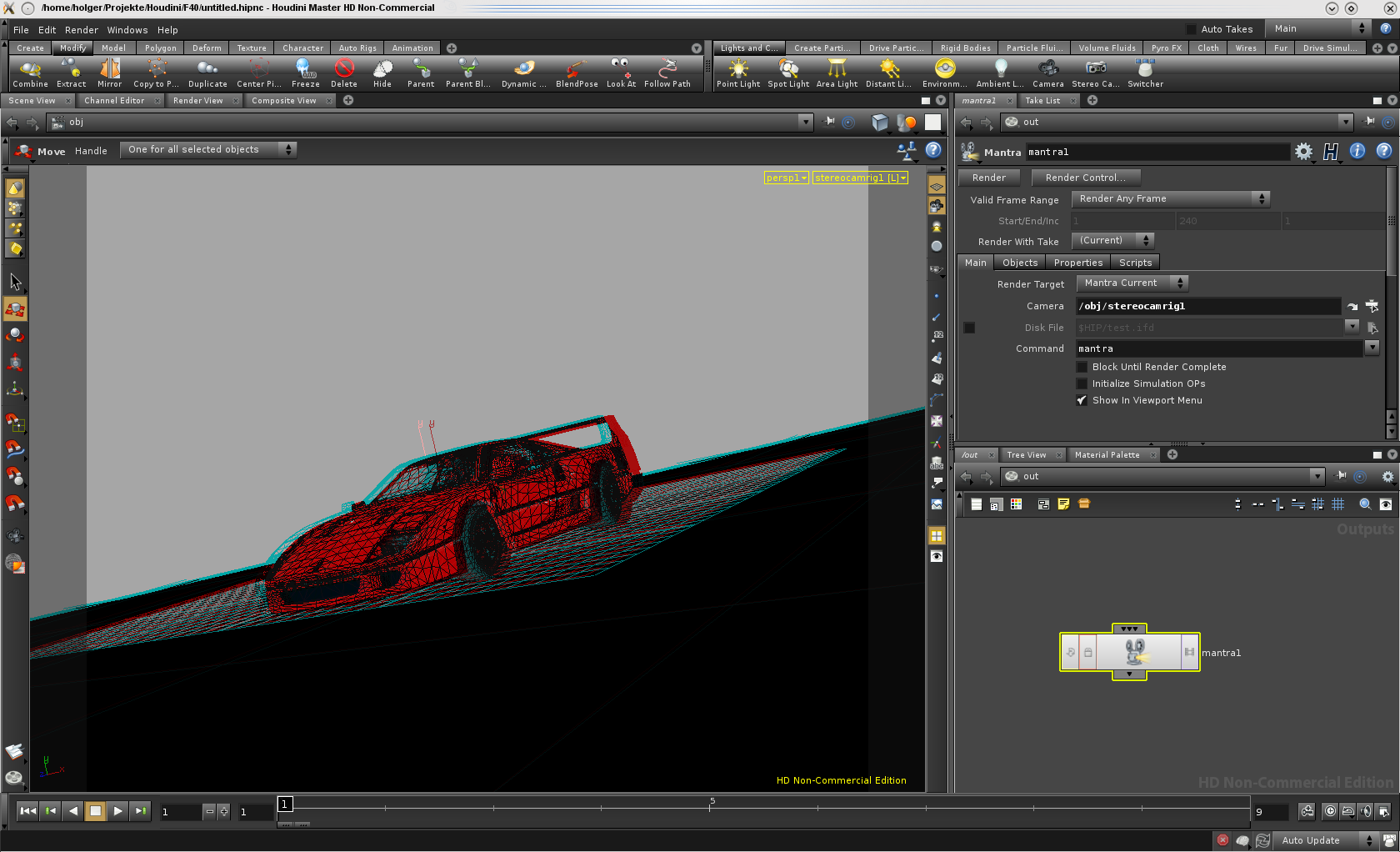Click the Camera path input field
This screenshot has width=1400, height=852.
[1207, 306]
